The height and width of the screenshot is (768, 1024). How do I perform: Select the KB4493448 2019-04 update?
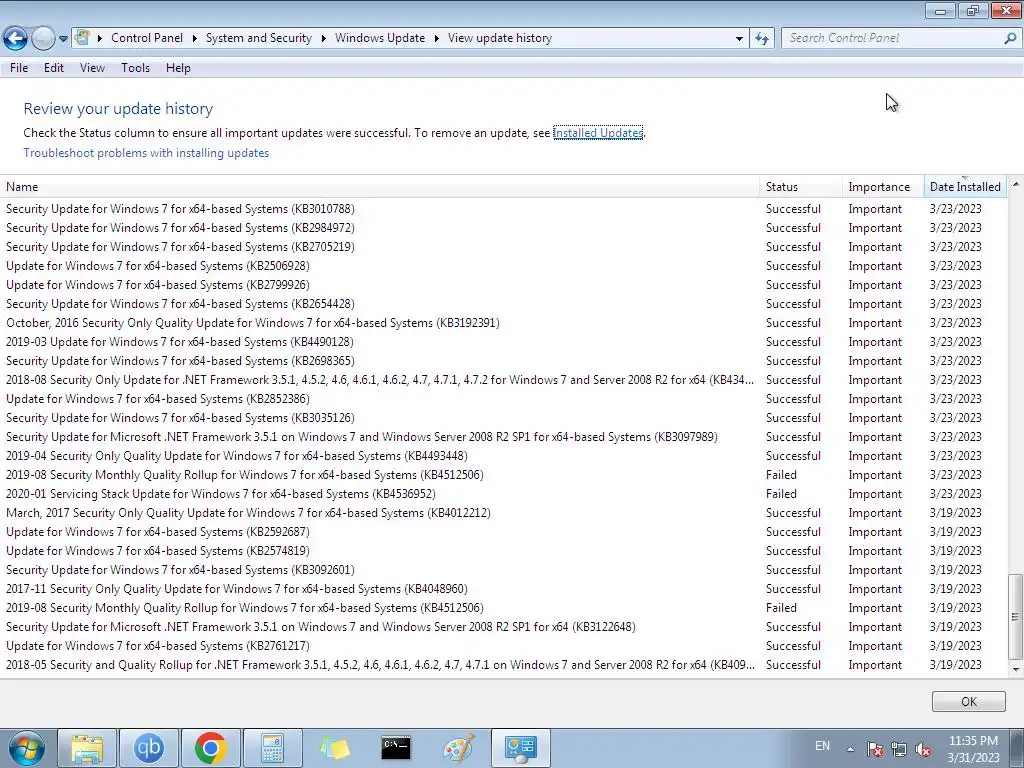(503, 456)
